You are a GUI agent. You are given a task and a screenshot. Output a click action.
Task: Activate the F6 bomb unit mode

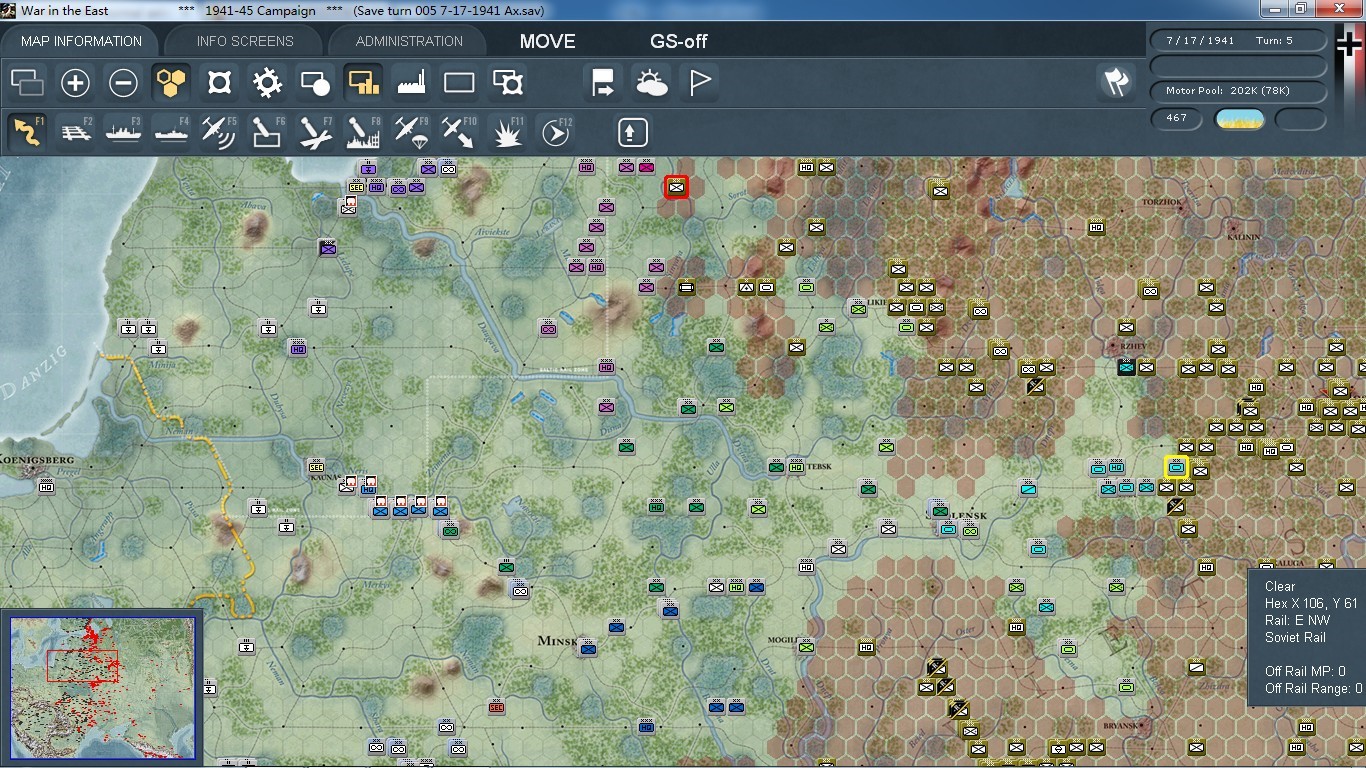[267, 132]
